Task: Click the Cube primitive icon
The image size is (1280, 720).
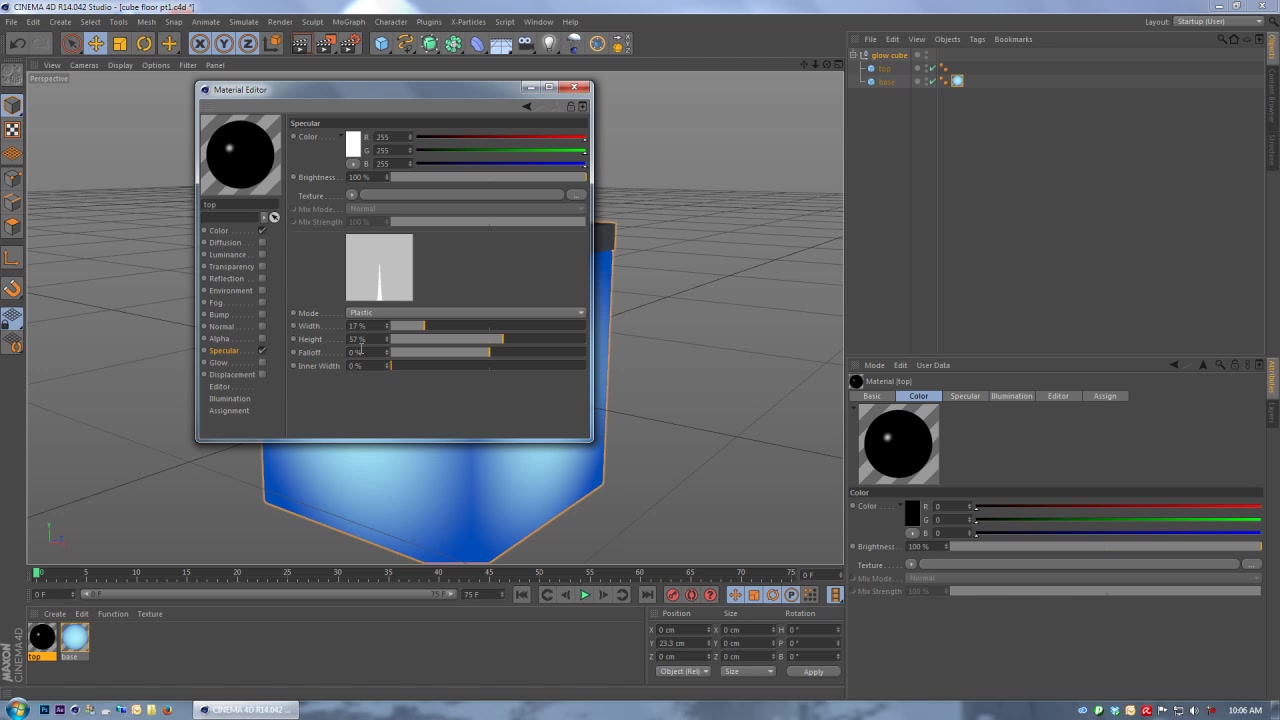Action: click(381, 43)
